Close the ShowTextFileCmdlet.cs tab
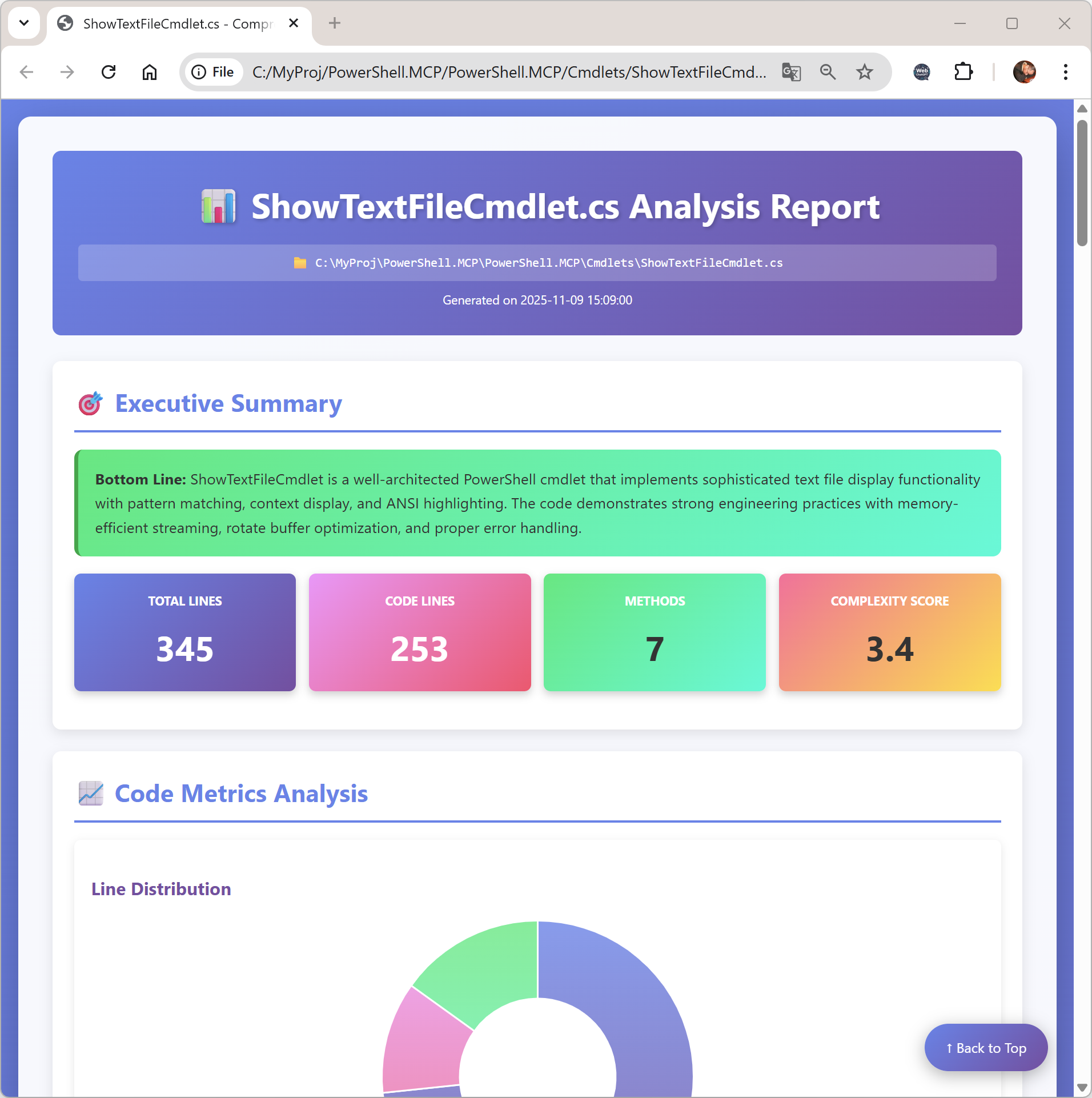Viewport: 1092px width, 1098px height. coord(294,23)
